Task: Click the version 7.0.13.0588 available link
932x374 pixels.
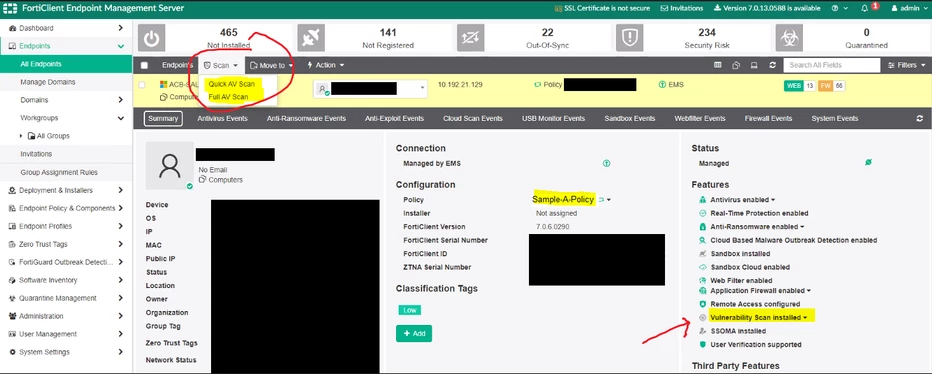Action: (x=767, y=8)
